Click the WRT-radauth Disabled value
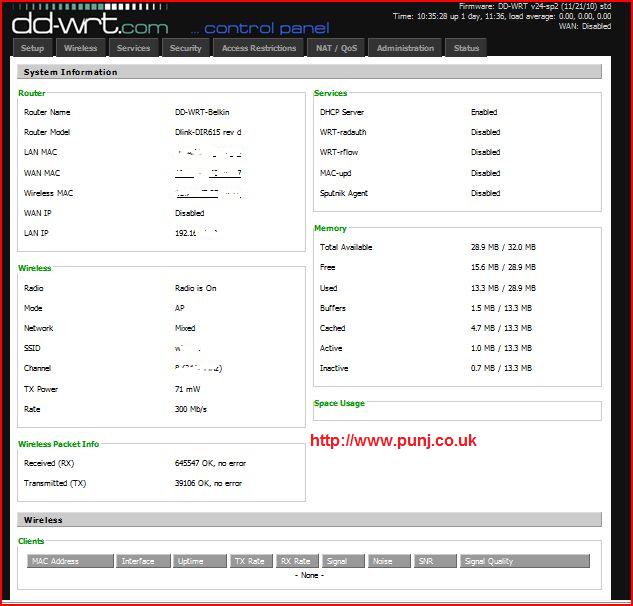This screenshot has height=606, width=633. pyautogui.click(x=485, y=132)
